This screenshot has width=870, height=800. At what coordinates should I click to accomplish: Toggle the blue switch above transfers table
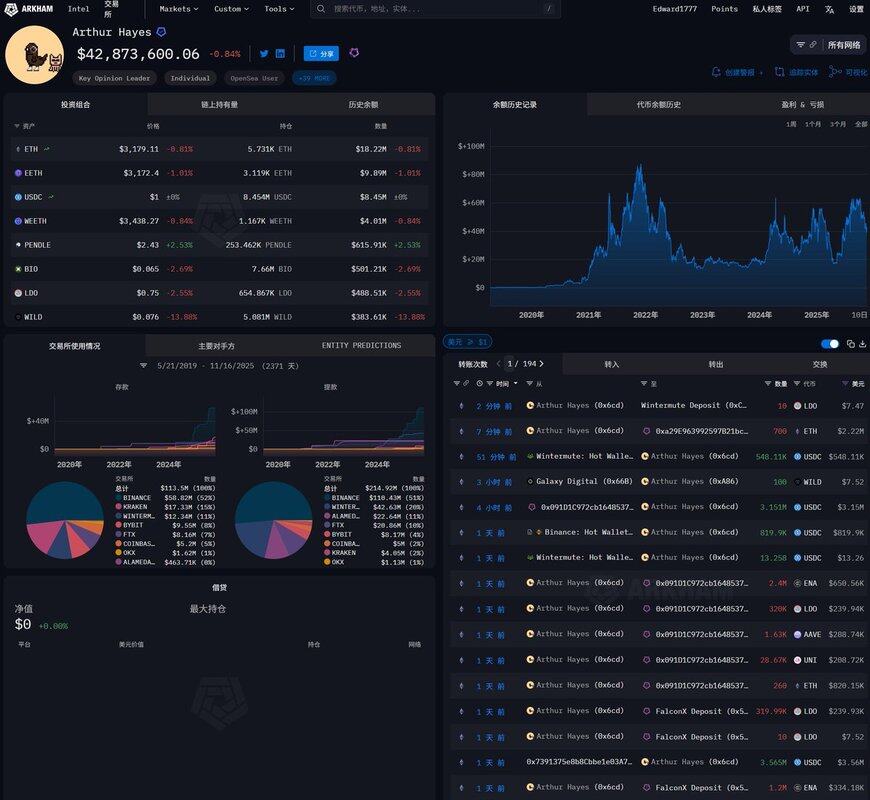[x=830, y=344]
